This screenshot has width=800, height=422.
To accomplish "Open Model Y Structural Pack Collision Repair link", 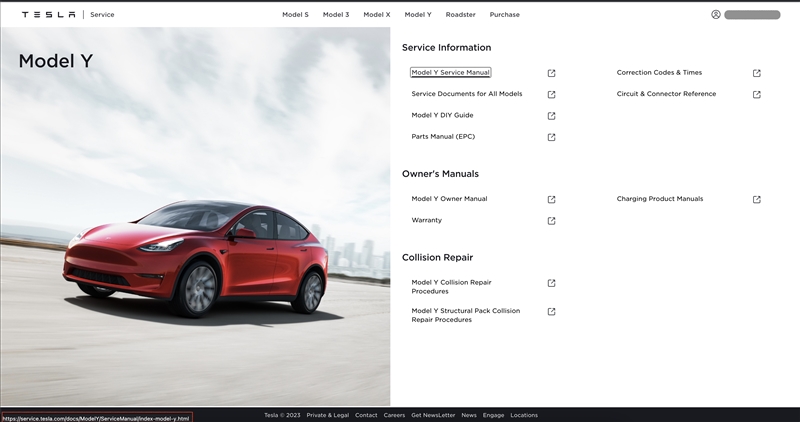I will (x=465, y=315).
